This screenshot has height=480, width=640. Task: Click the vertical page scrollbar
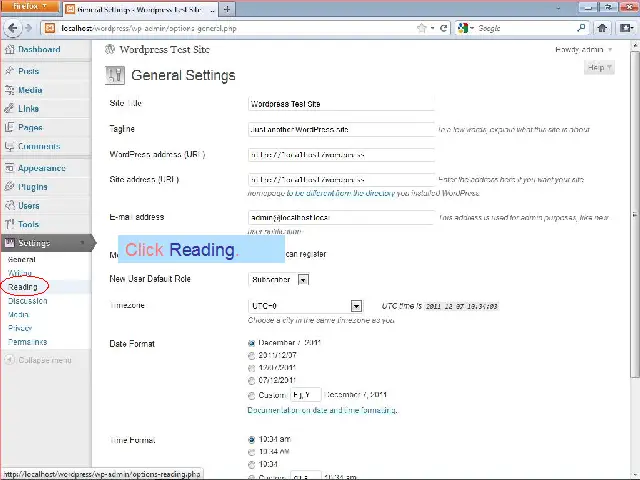click(635, 216)
